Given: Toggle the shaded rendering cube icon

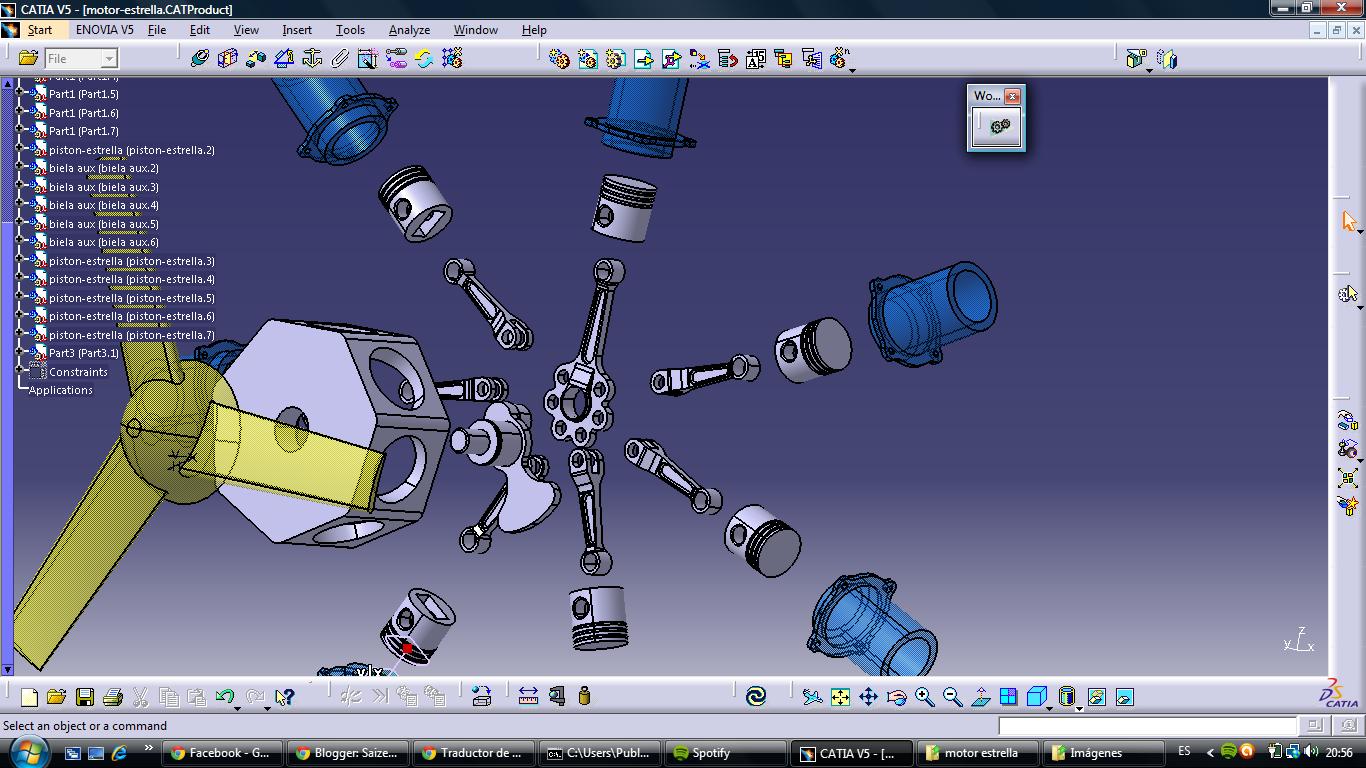Looking at the screenshot, I should click(1038, 694).
